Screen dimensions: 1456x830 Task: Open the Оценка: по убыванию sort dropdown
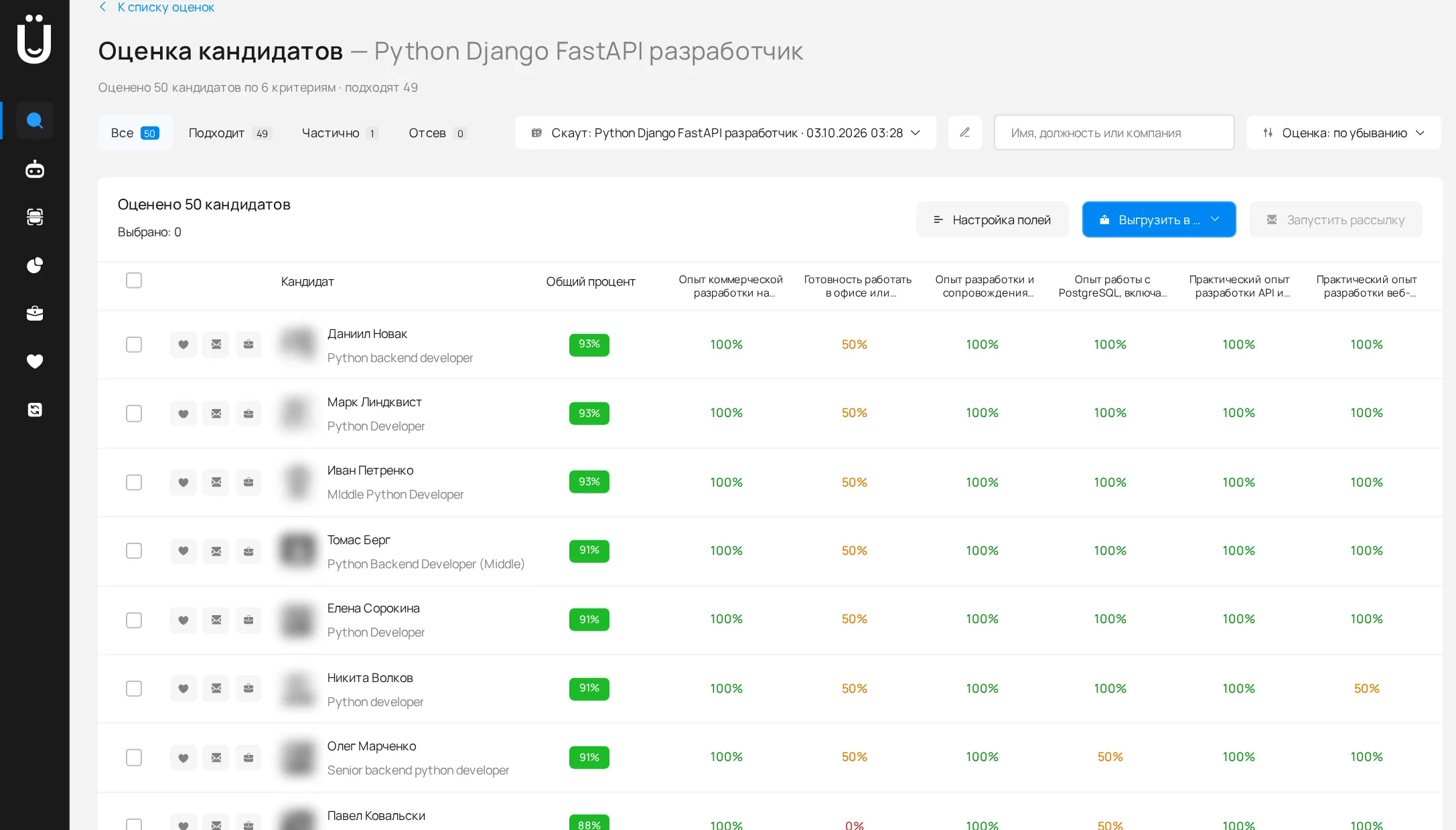coord(1343,133)
